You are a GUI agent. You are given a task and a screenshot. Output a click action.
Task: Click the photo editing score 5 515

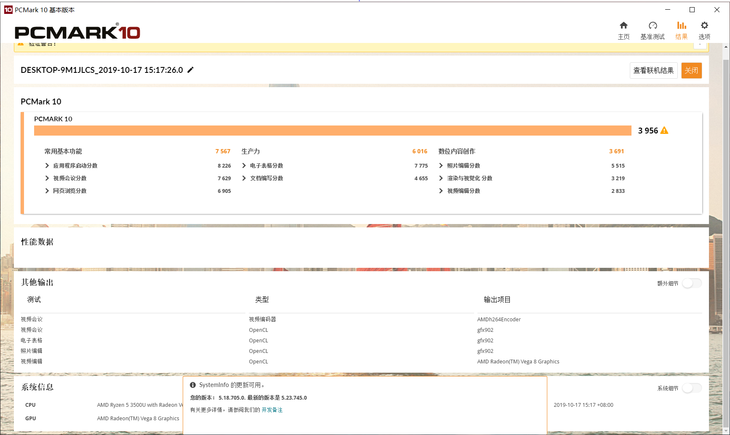pos(618,166)
